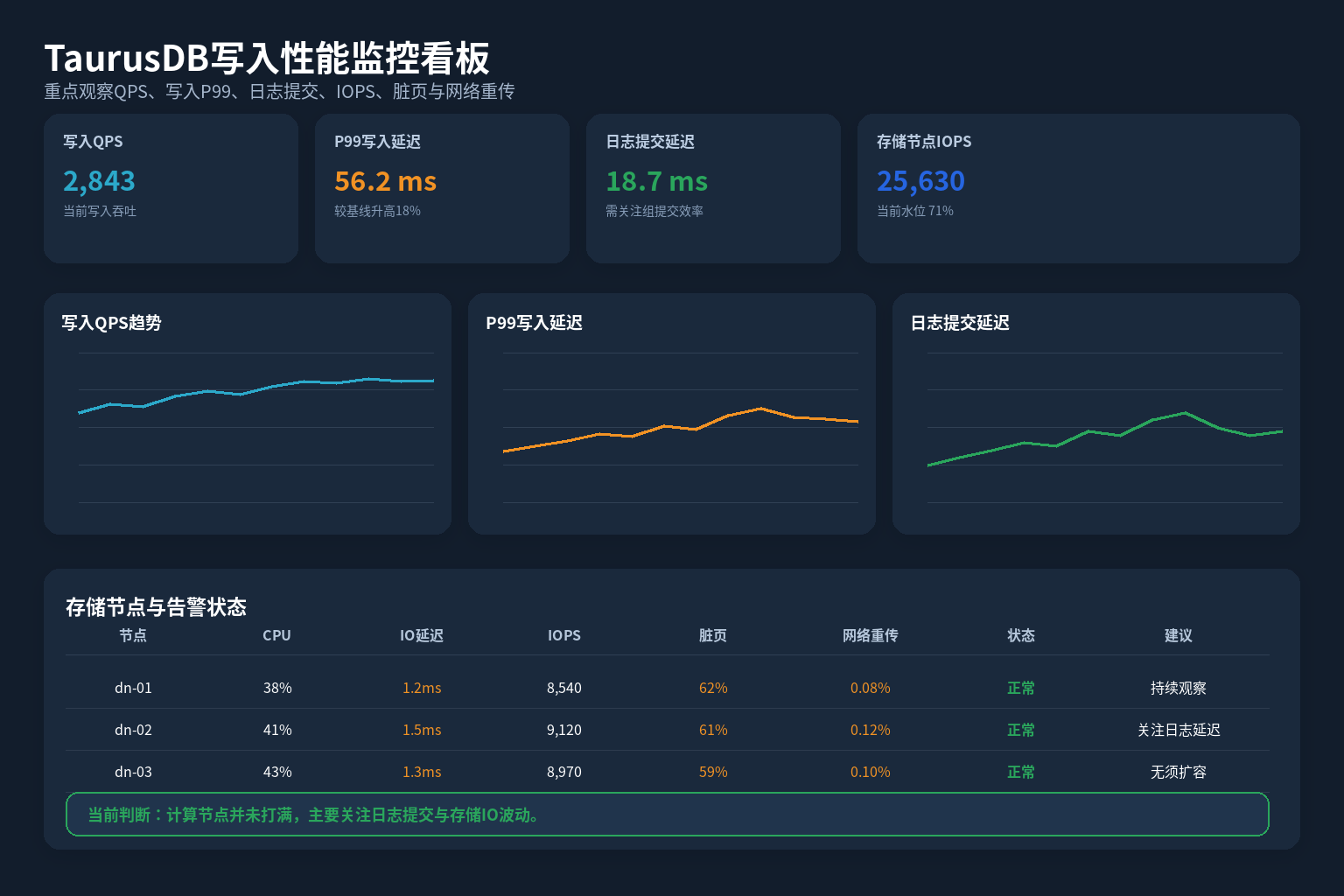Click the 43% CPU value for dn-03

pos(277,772)
